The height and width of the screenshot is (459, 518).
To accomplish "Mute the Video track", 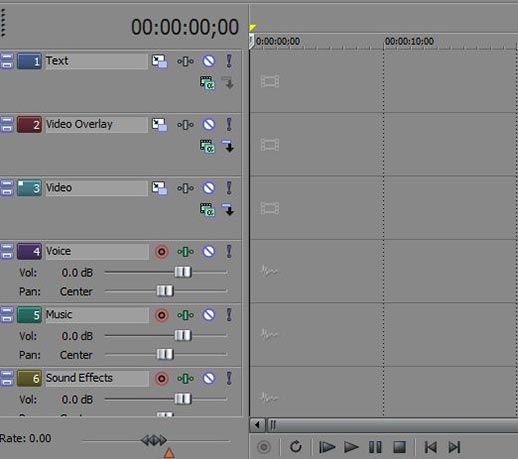I will pos(209,188).
